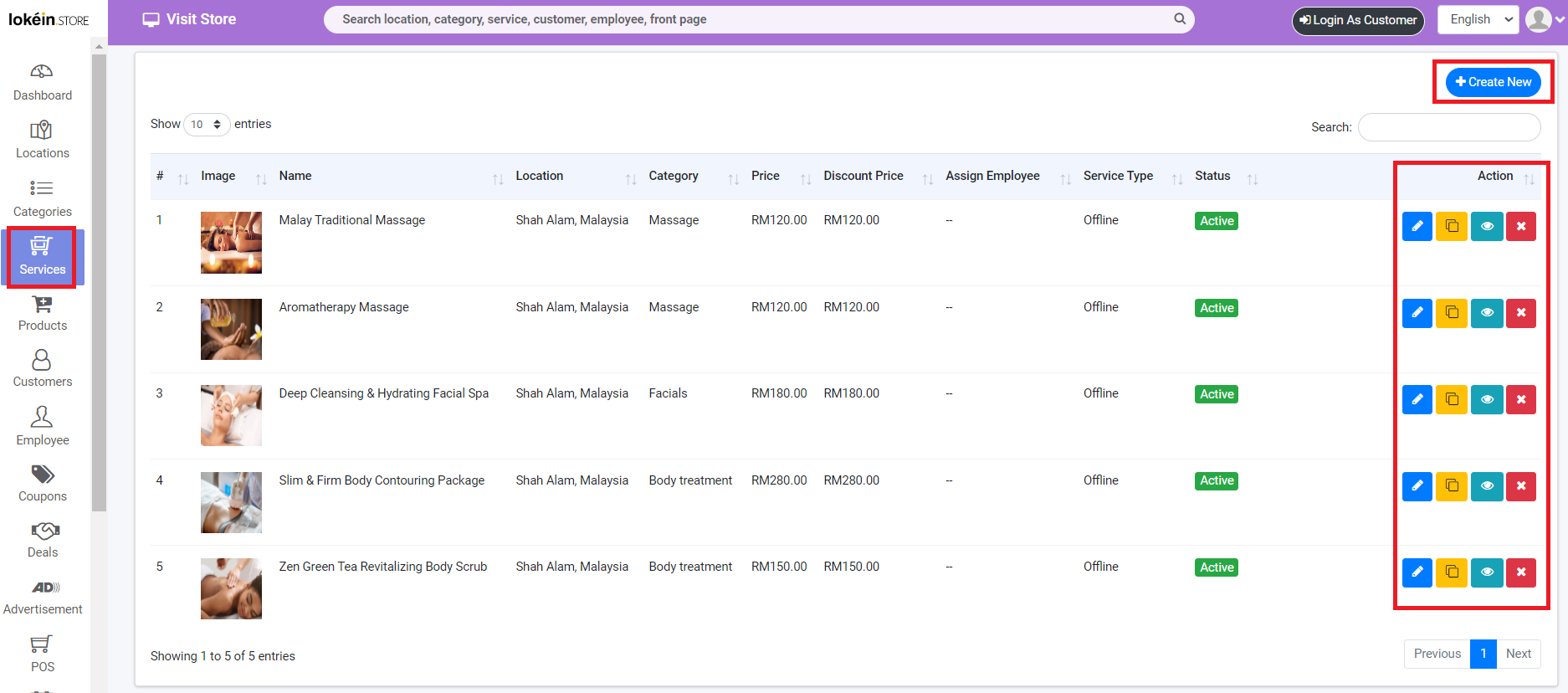
Task: Open the show entries count dropdown
Action: (207, 124)
